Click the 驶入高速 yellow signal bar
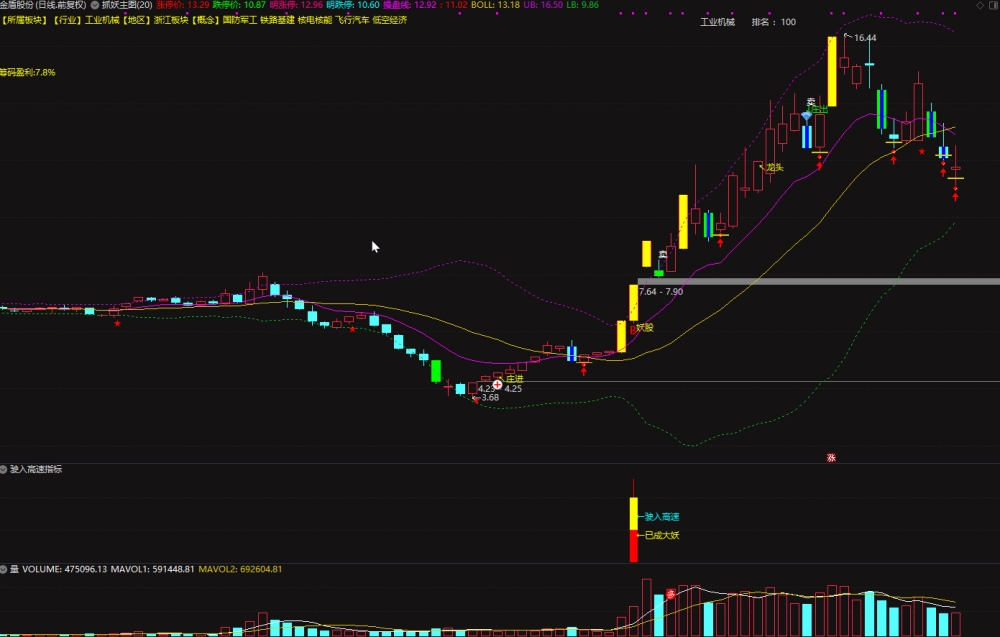The width and height of the screenshot is (1000, 637). tap(633, 513)
